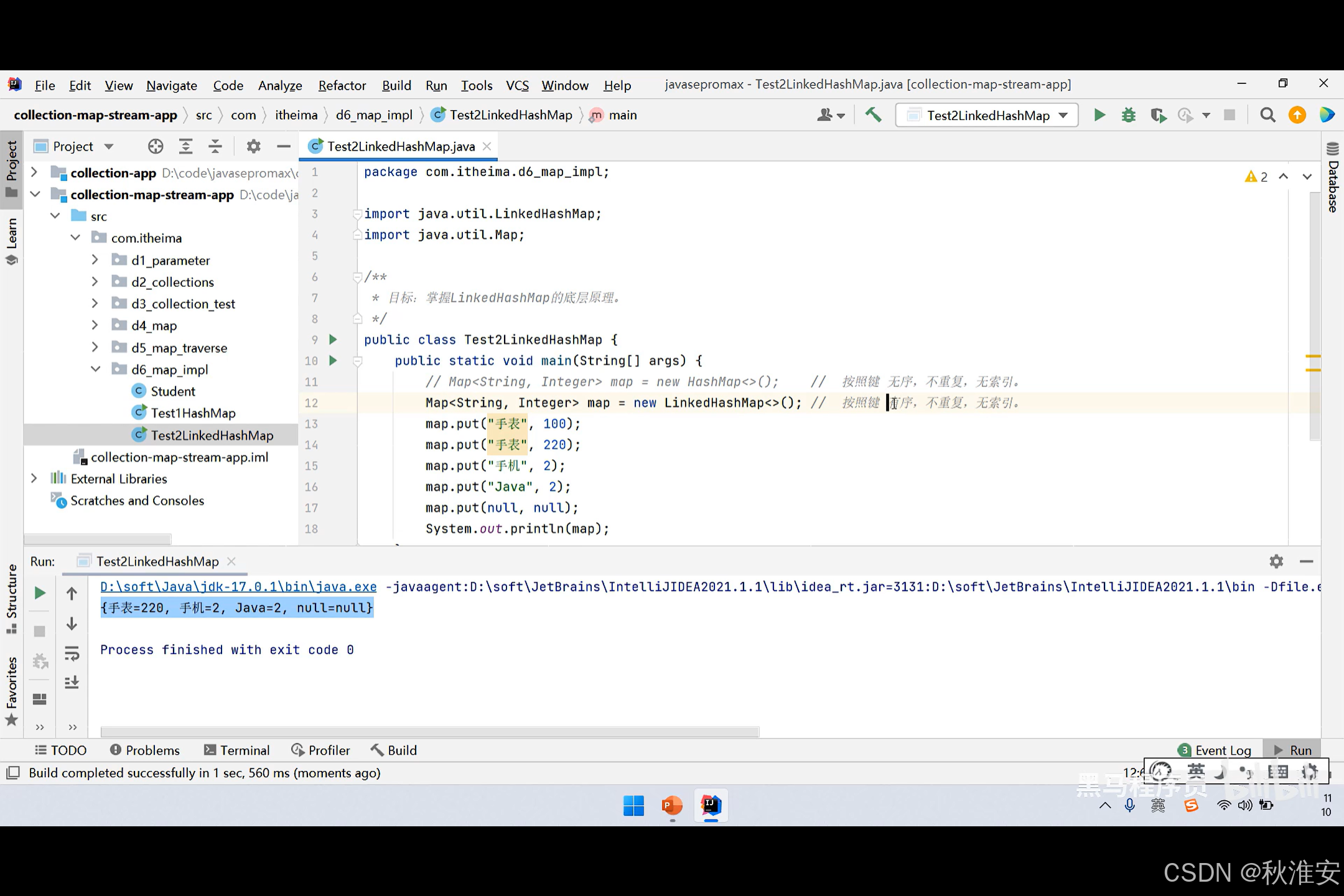Image resolution: width=1344 pixels, height=896 pixels.
Task: Click the green Run button in the toolbar
Action: click(x=1099, y=115)
